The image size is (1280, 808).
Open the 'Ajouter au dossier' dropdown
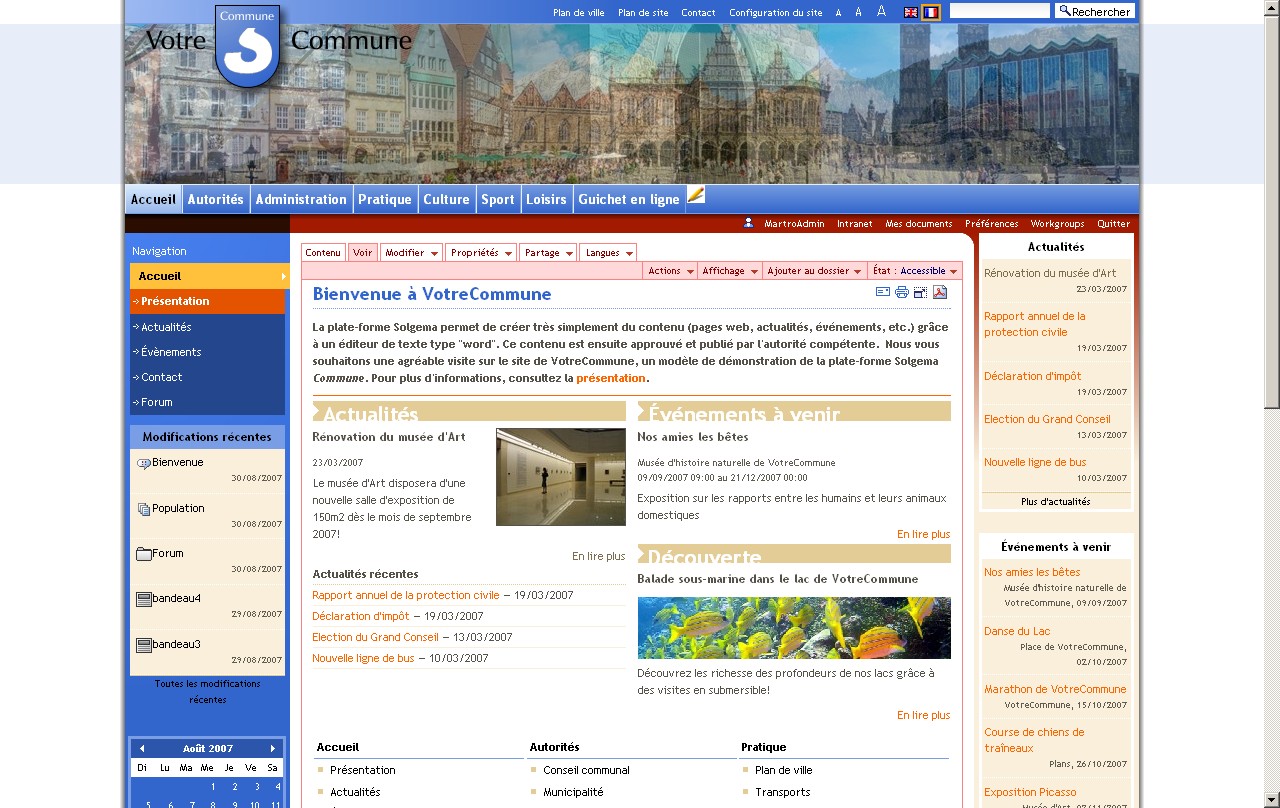(814, 271)
